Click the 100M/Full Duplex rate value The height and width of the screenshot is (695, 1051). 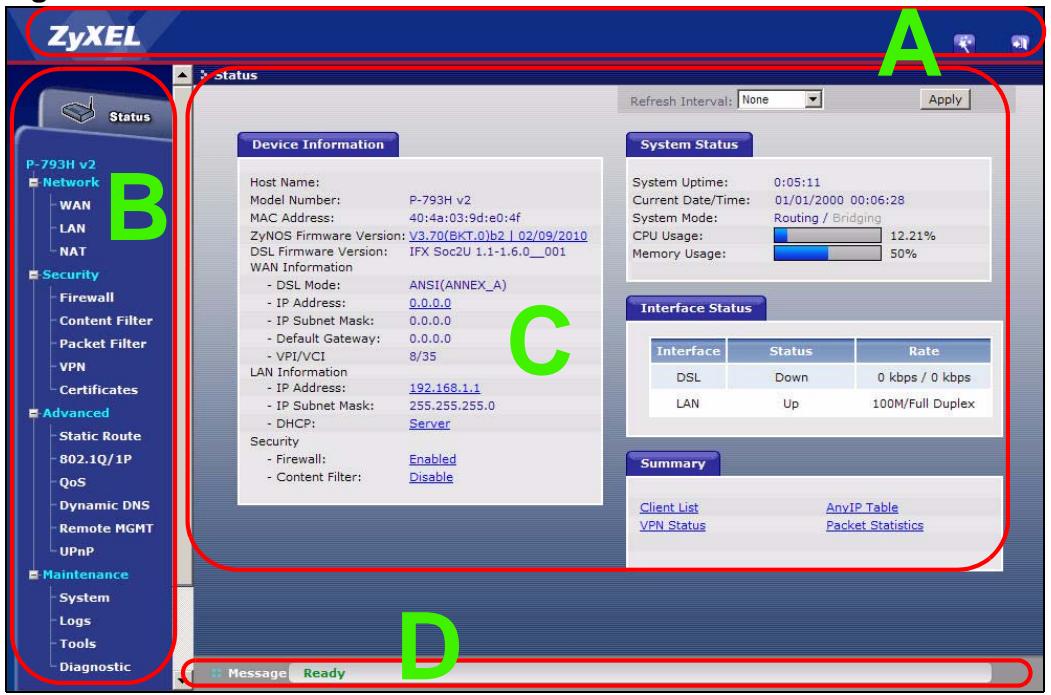pos(923,404)
